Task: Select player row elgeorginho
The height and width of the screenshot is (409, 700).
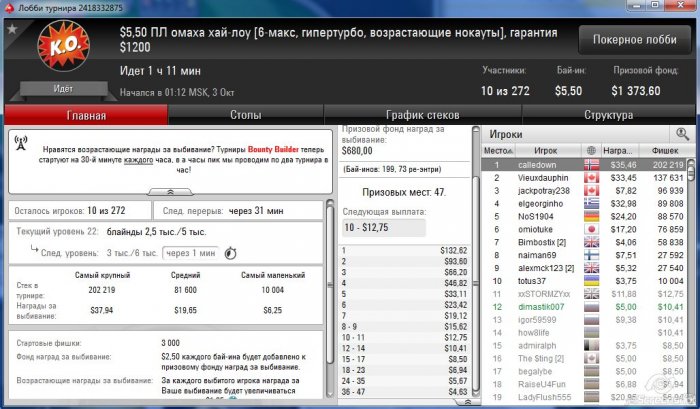Action: pyautogui.click(x=584, y=204)
